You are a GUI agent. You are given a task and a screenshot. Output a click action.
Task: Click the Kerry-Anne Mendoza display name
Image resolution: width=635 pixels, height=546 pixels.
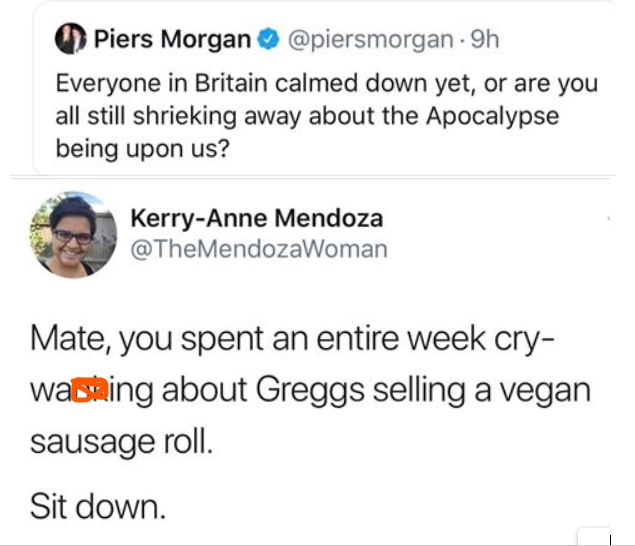pos(256,218)
